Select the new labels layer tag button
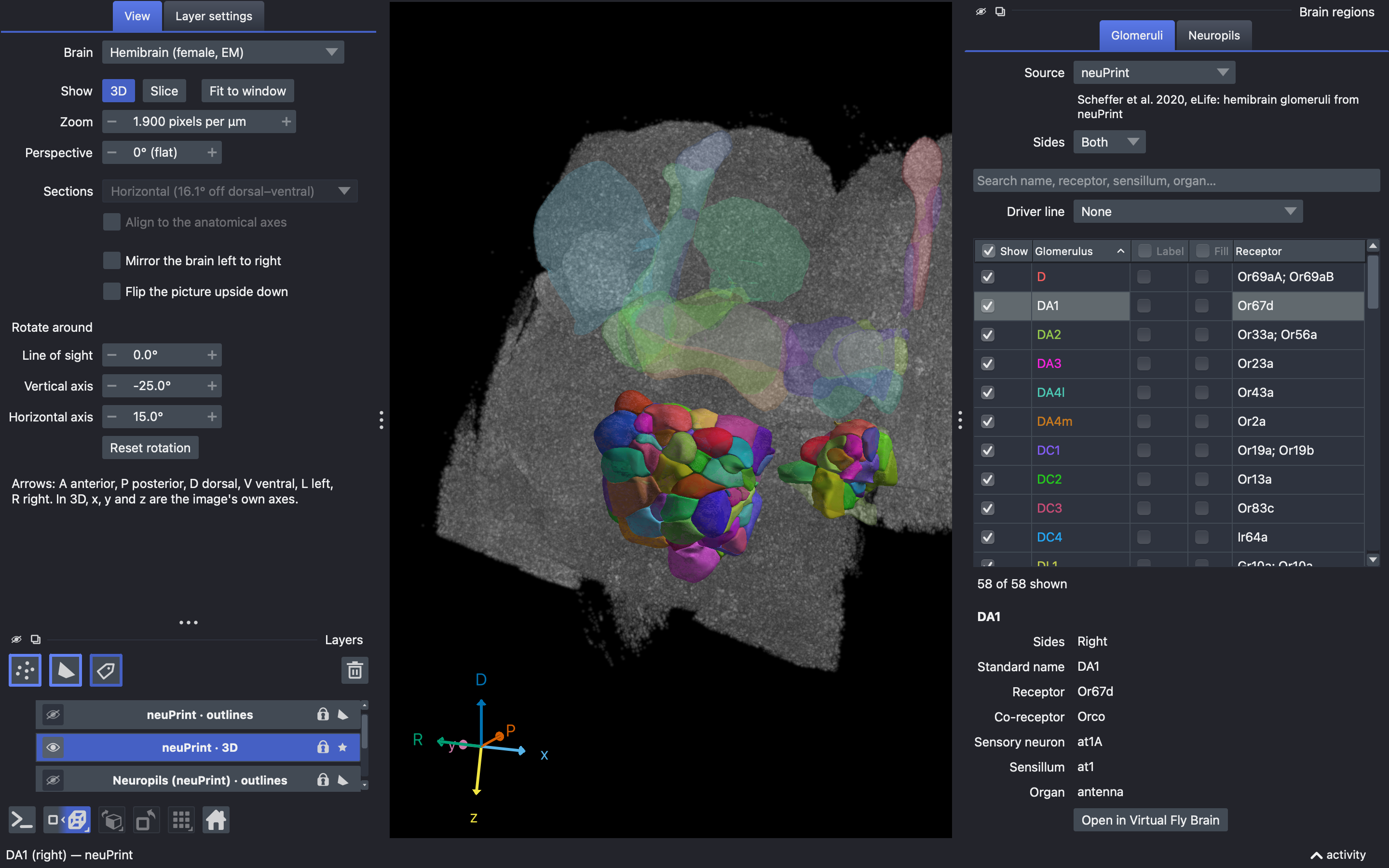The height and width of the screenshot is (868, 1389). click(106, 670)
